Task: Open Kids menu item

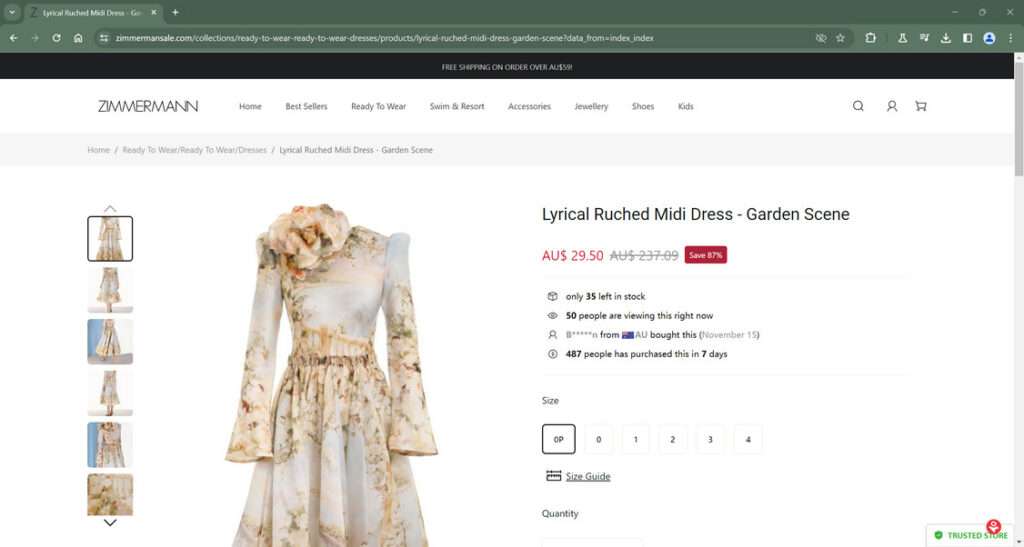Action: tap(686, 106)
